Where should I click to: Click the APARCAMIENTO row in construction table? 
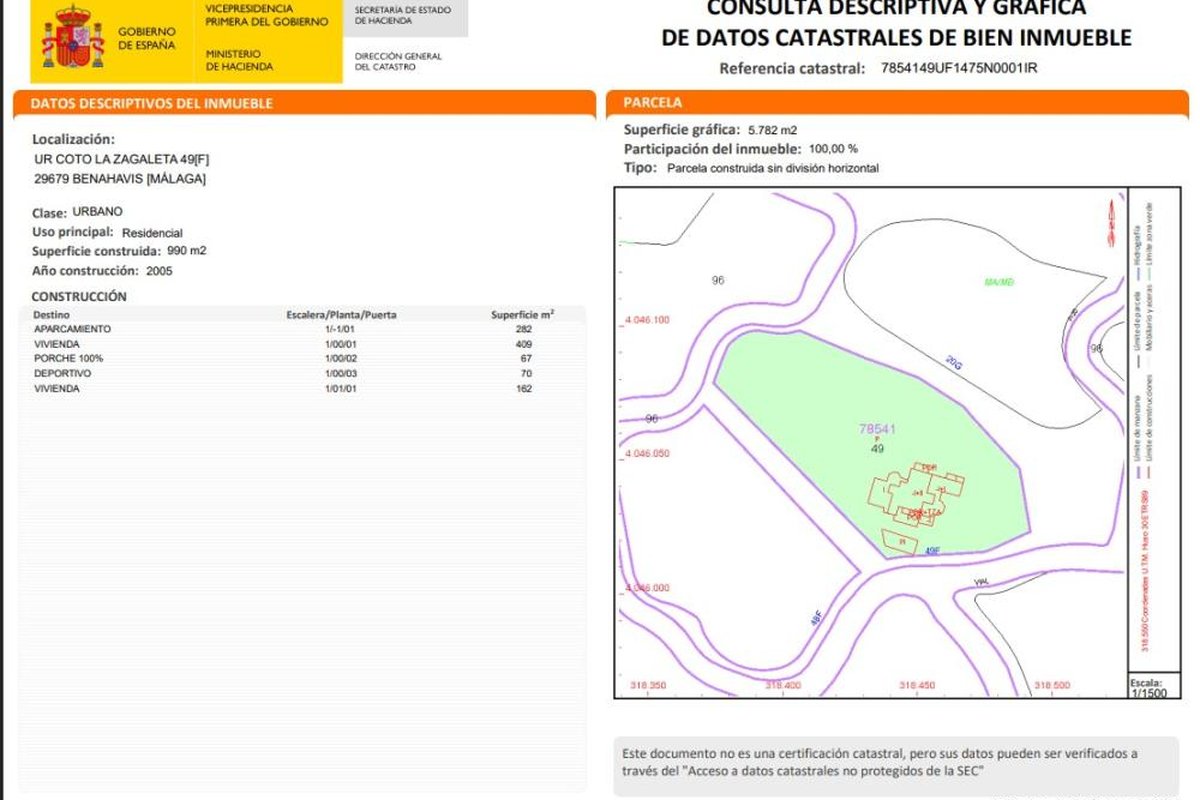click(72, 329)
